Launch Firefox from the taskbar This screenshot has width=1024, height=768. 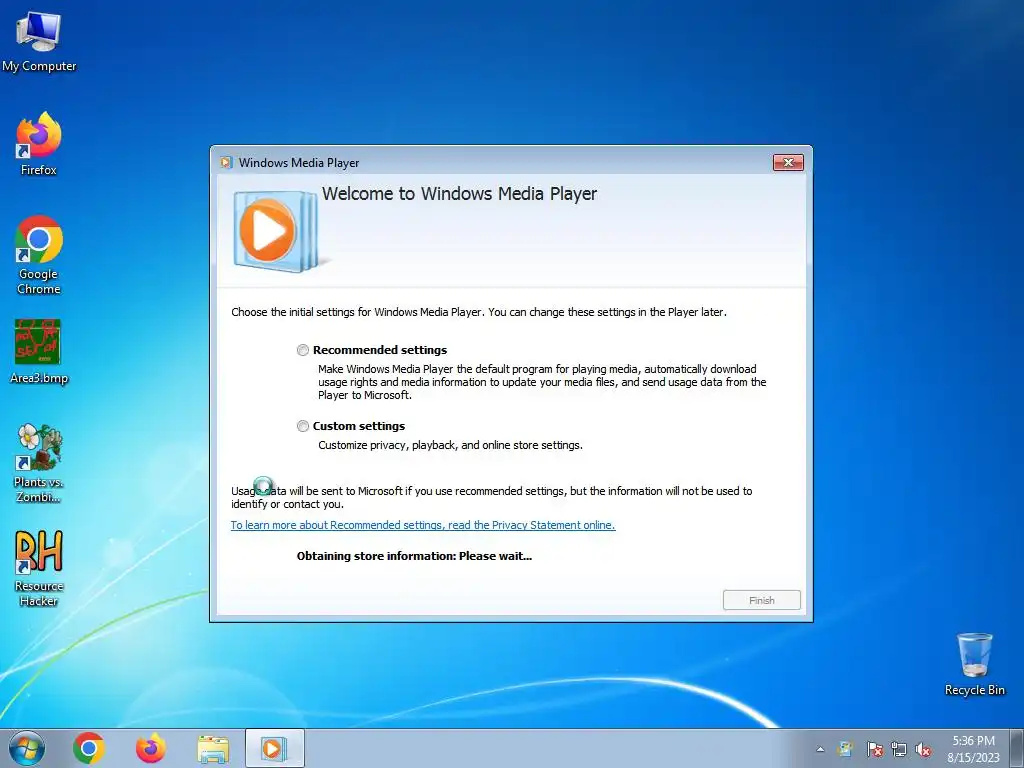point(150,748)
